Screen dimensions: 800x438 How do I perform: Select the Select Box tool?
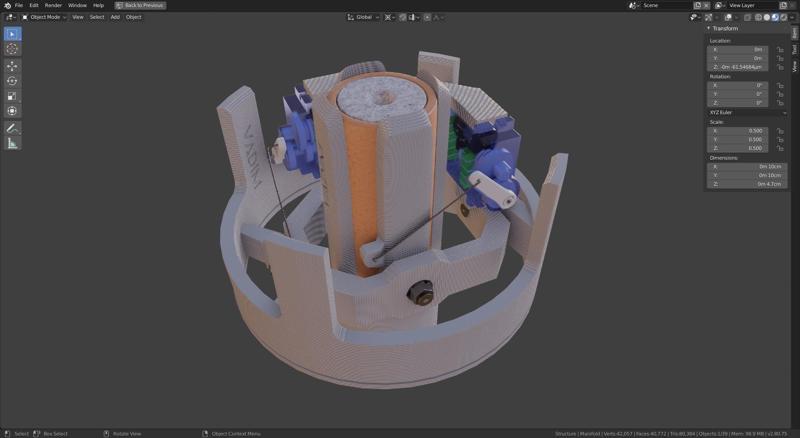point(12,34)
